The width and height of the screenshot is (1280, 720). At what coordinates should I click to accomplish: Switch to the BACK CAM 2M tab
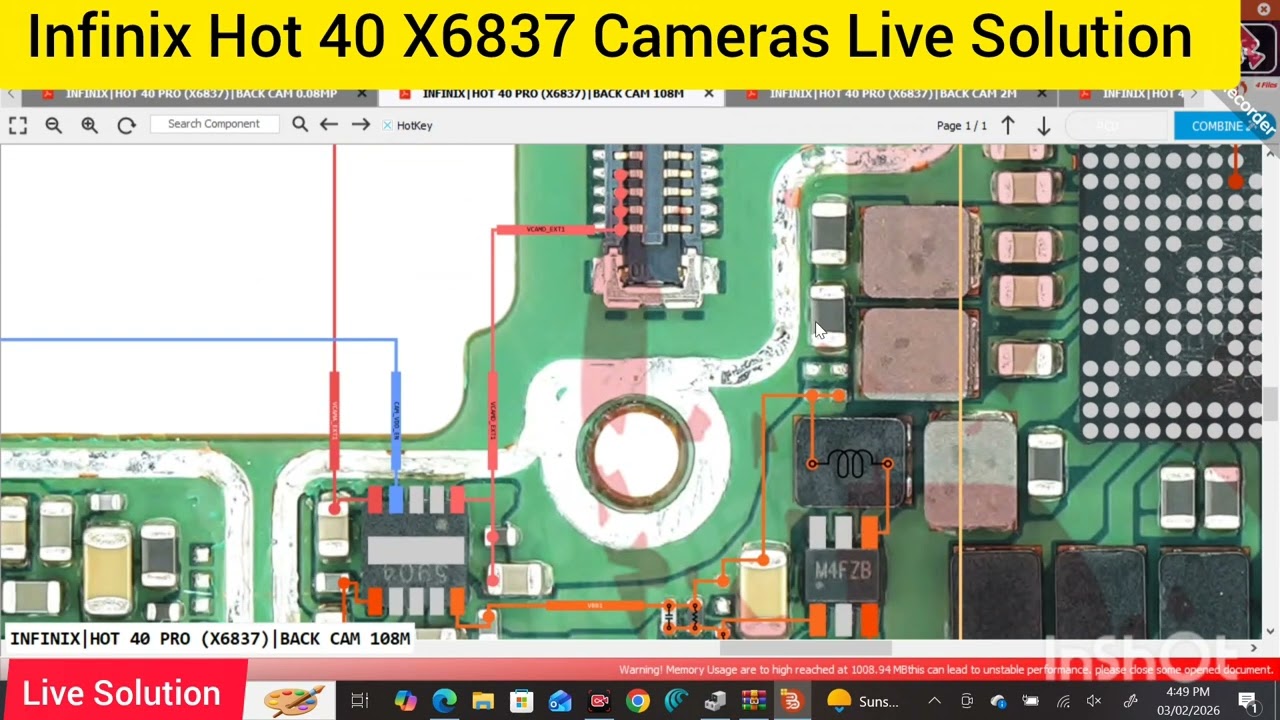[x=893, y=94]
